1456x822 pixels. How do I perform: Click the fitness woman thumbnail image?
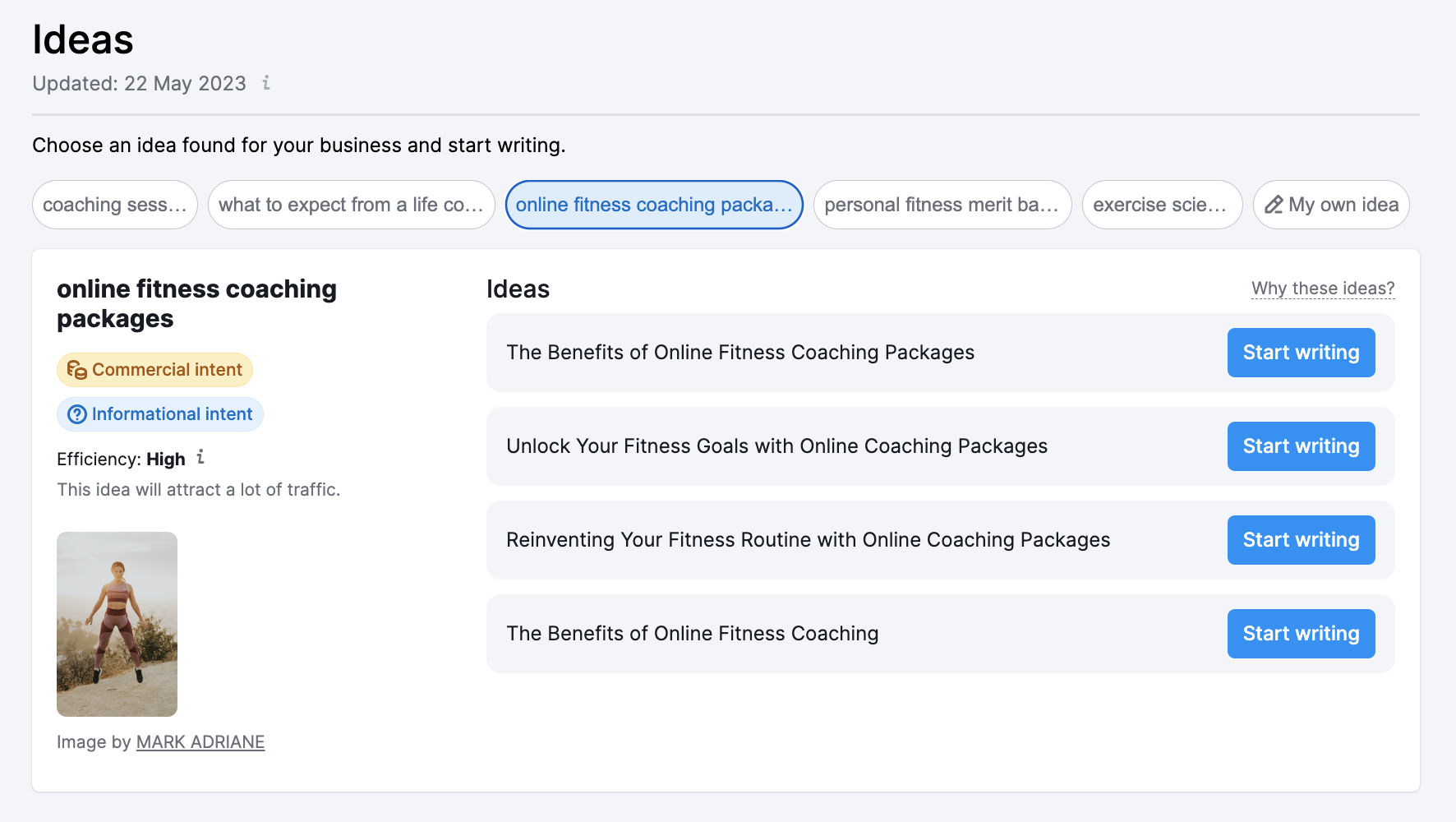(x=117, y=624)
